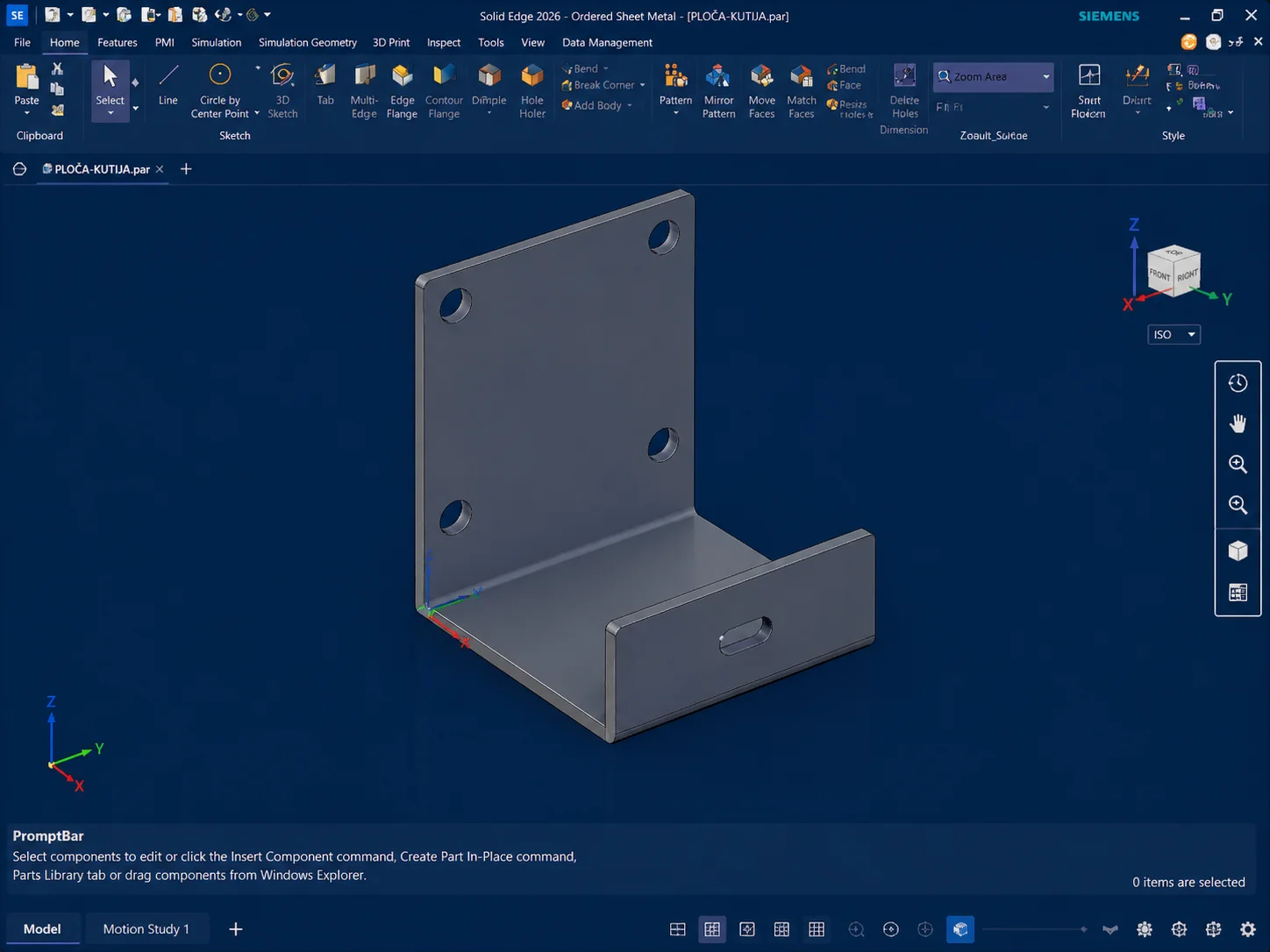The width and height of the screenshot is (1270, 952).
Task: Select the Tab sheet metal tool
Action: coord(325,86)
